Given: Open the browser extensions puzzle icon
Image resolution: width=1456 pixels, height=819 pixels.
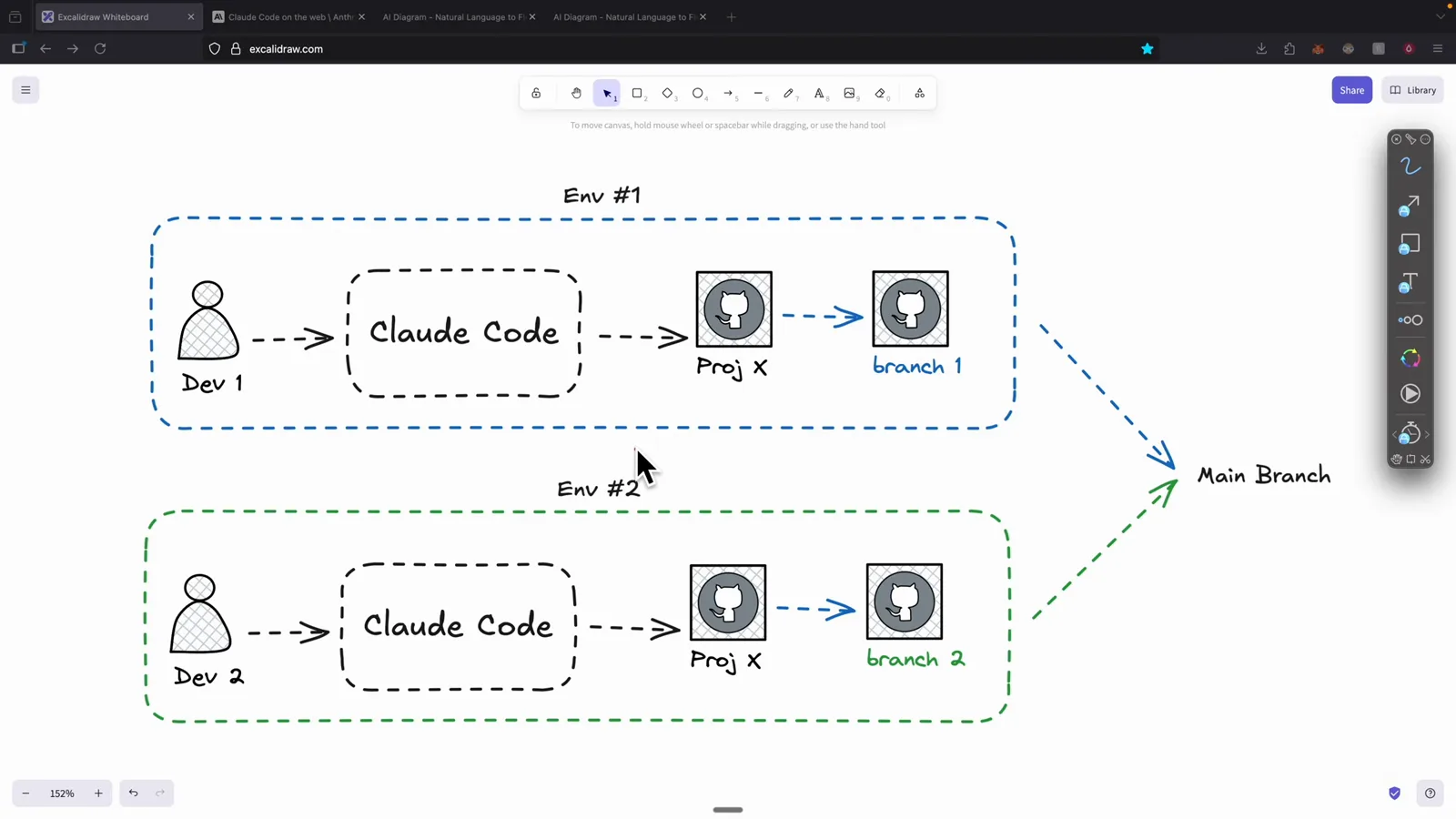Looking at the screenshot, I should [1289, 49].
